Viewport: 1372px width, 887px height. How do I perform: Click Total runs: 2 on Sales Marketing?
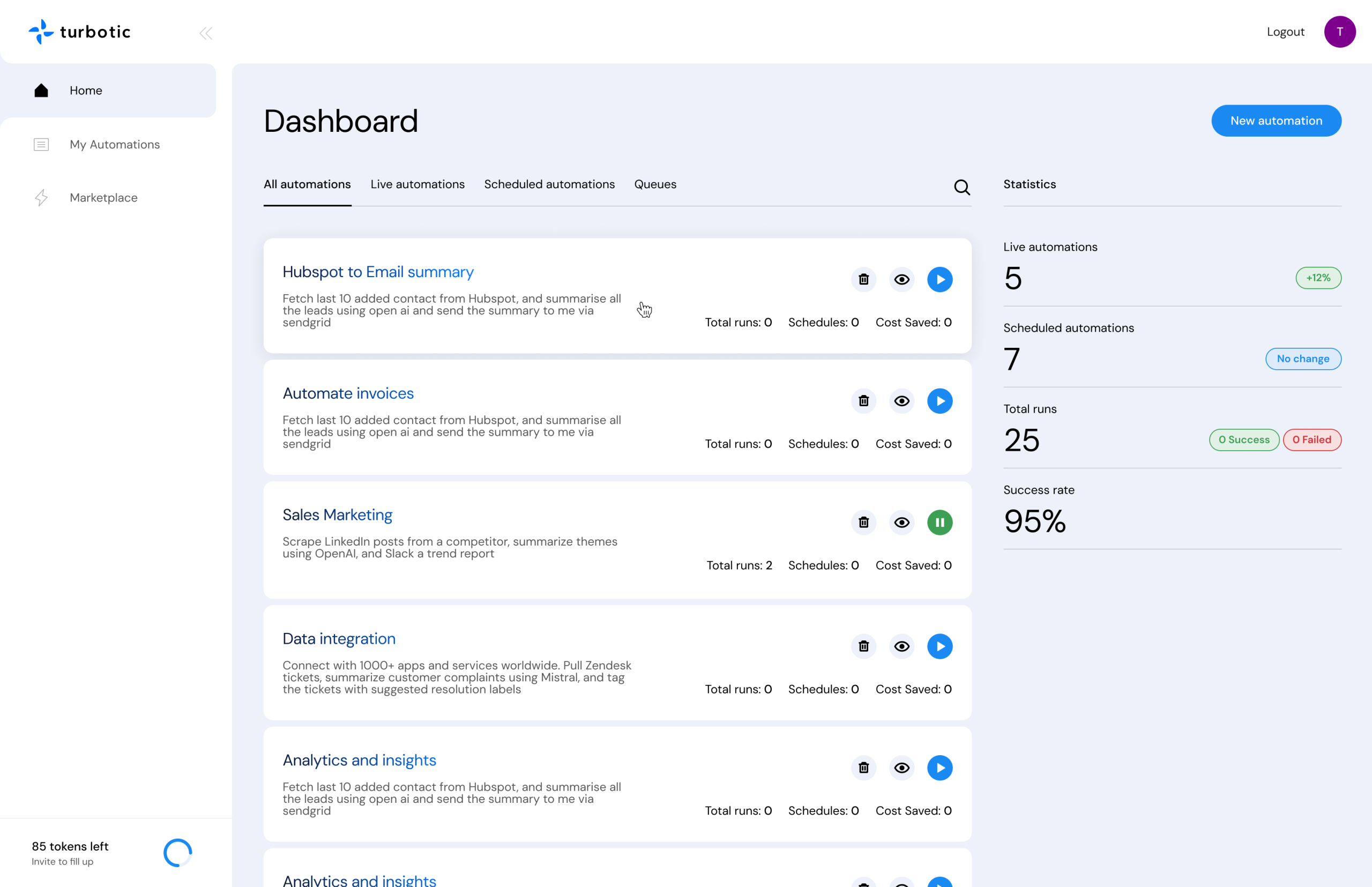(739, 565)
